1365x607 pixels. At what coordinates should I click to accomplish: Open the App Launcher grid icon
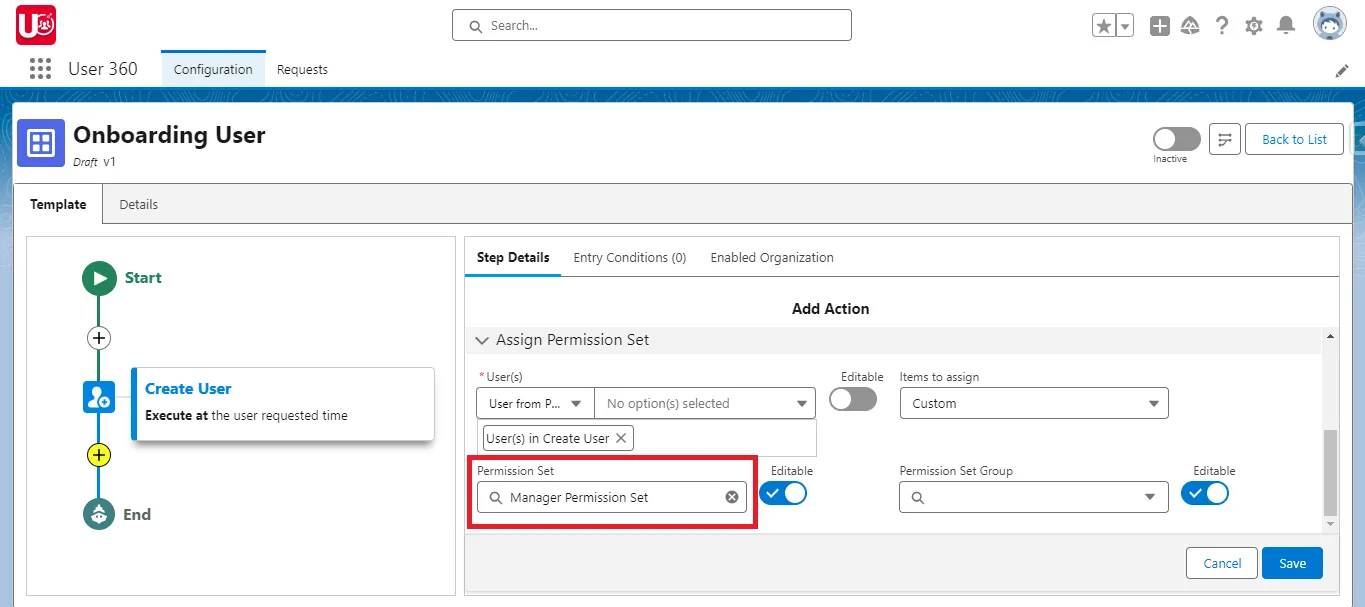point(39,68)
